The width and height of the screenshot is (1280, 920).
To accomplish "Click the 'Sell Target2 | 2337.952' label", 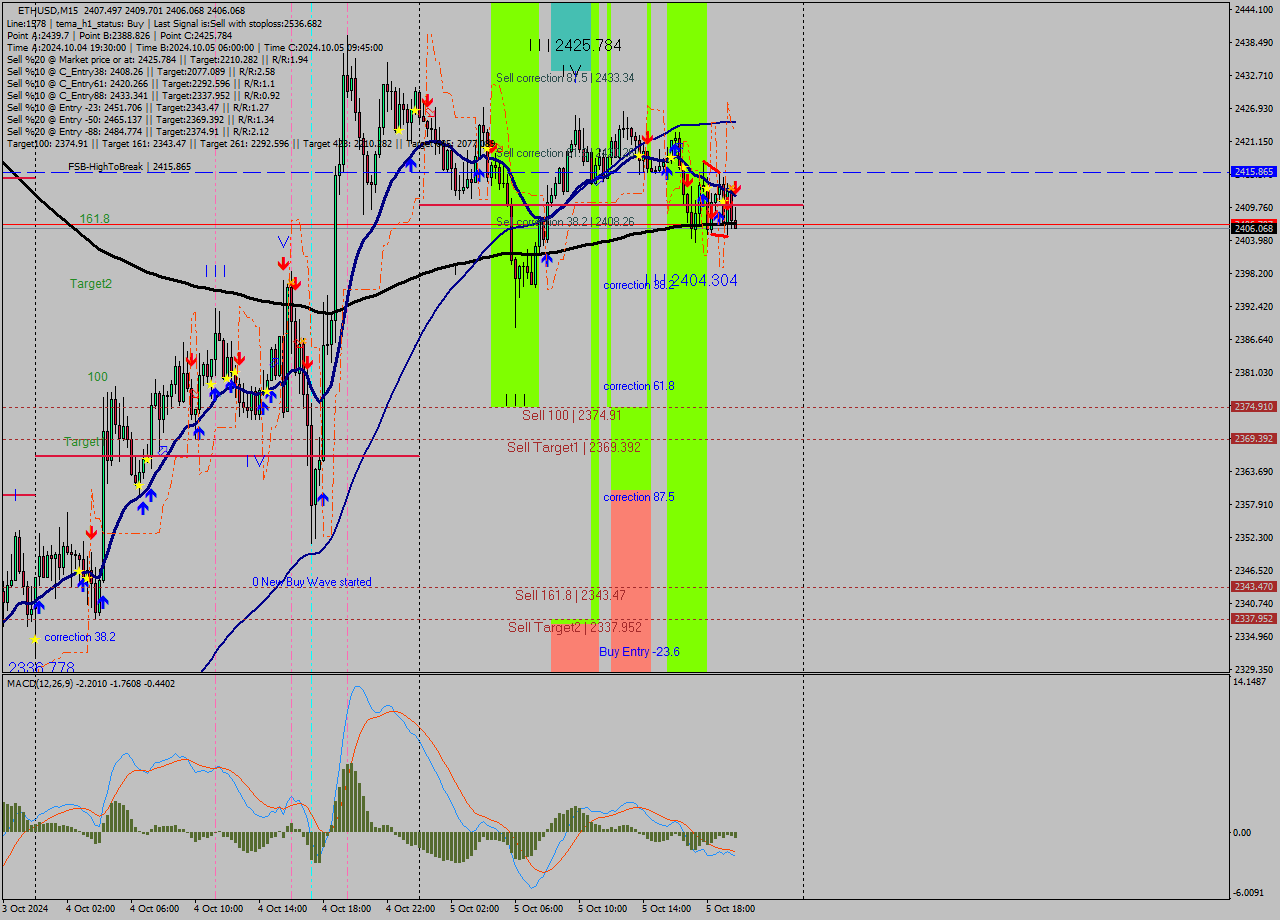I will [x=574, y=627].
